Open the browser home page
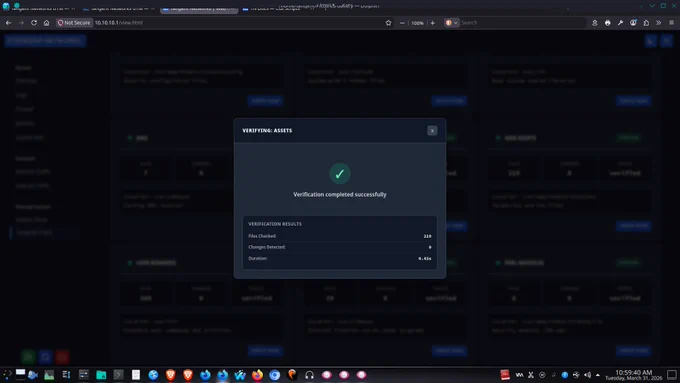The height and width of the screenshot is (383, 680). point(46,23)
